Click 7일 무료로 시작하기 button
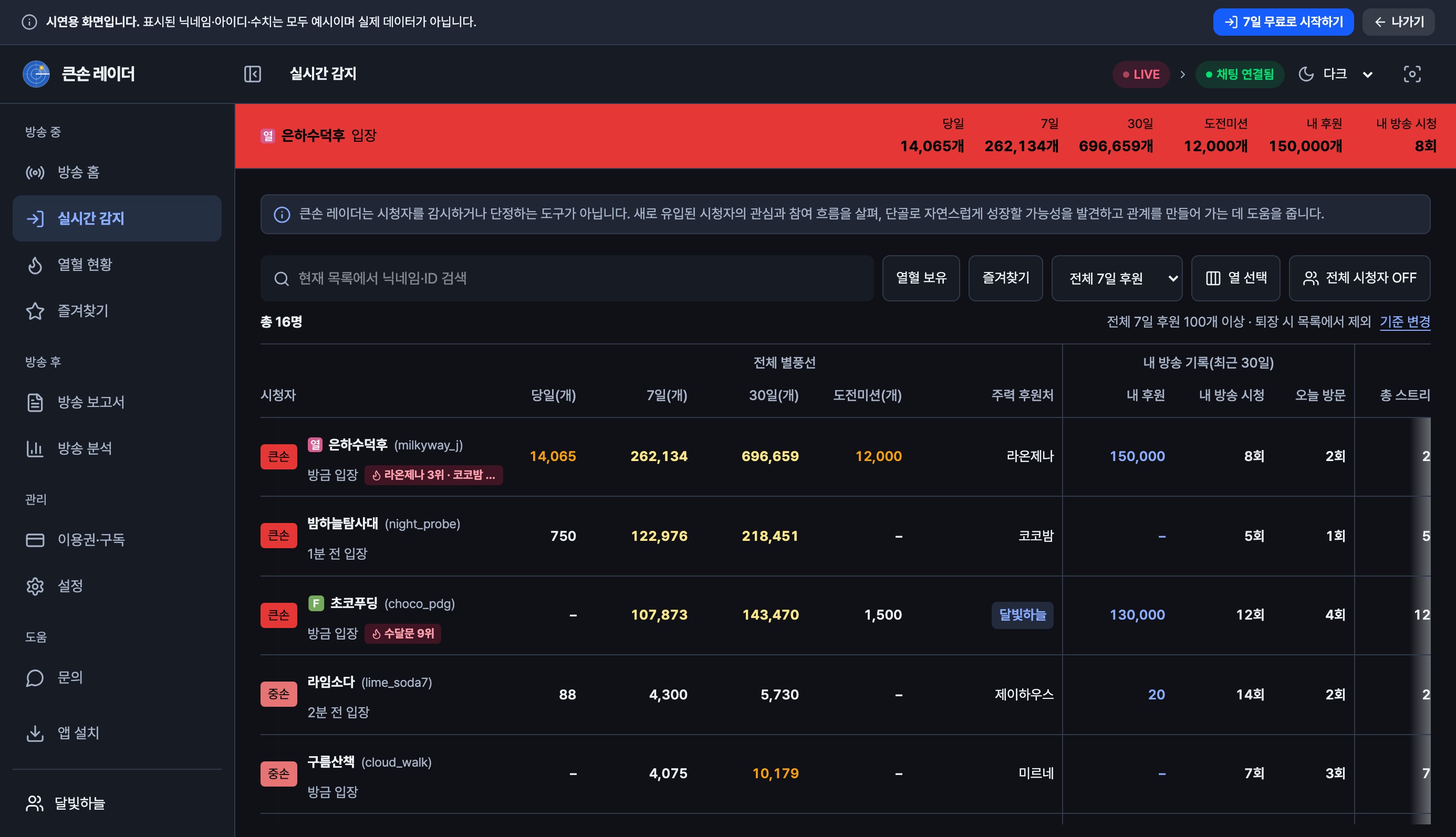Image resolution: width=1456 pixels, height=837 pixels. pos(1284,22)
